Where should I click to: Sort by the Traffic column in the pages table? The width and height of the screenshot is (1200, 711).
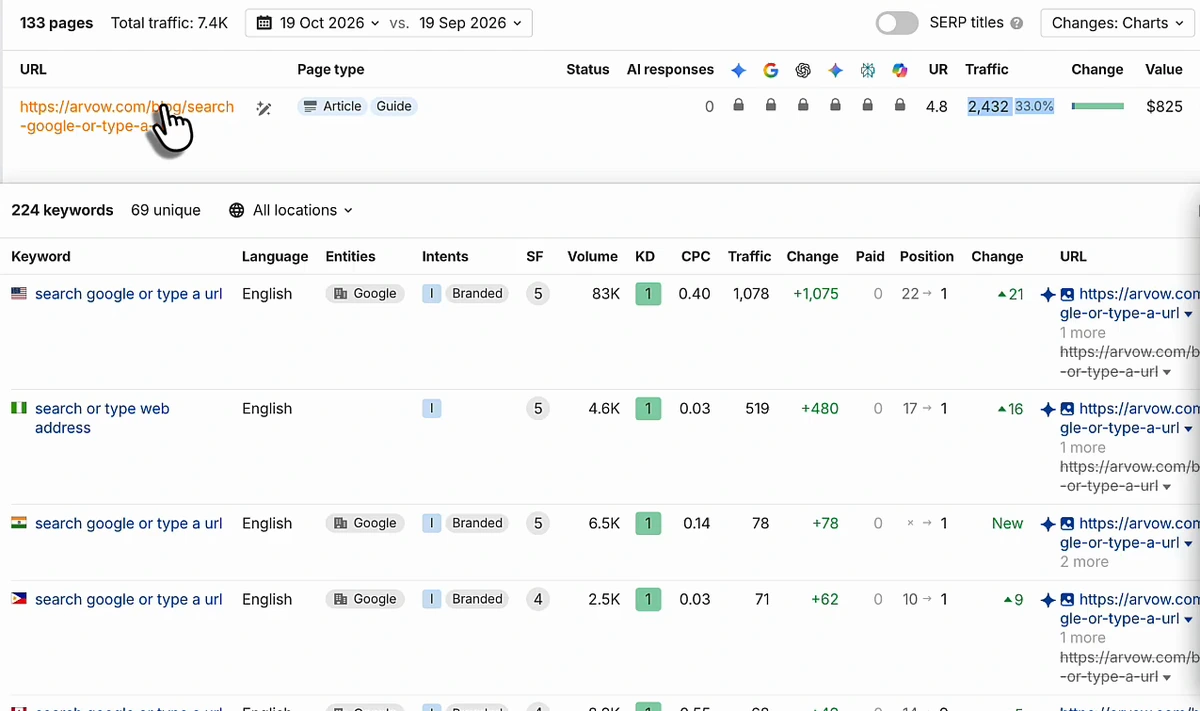pyautogui.click(x=986, y=69)
